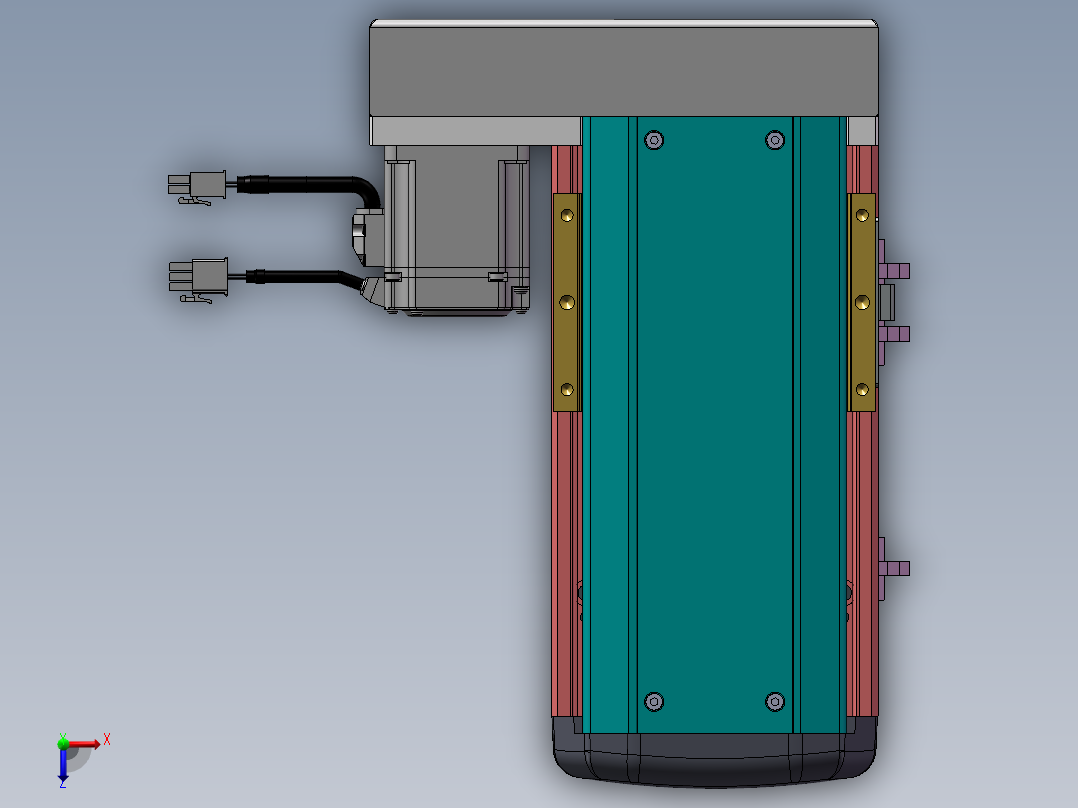Pick the middle purple sensor on the right side
This screenshot has height=808, width=1078.
pyautogui.click(x=894, y=335)
